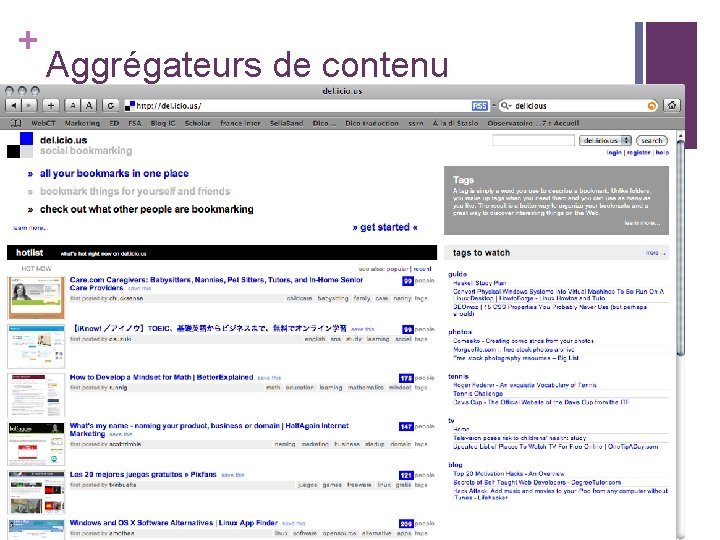The height and width of the screenshot is (540, 720).
Task: Click the recent link under hotlist
Action: (422, 269)
